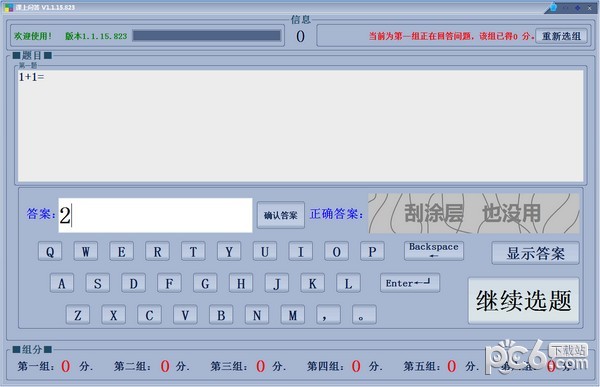
Task: Click the Q key on virtual keyboard
Action: pyautogui.click(x=50, y=251)
